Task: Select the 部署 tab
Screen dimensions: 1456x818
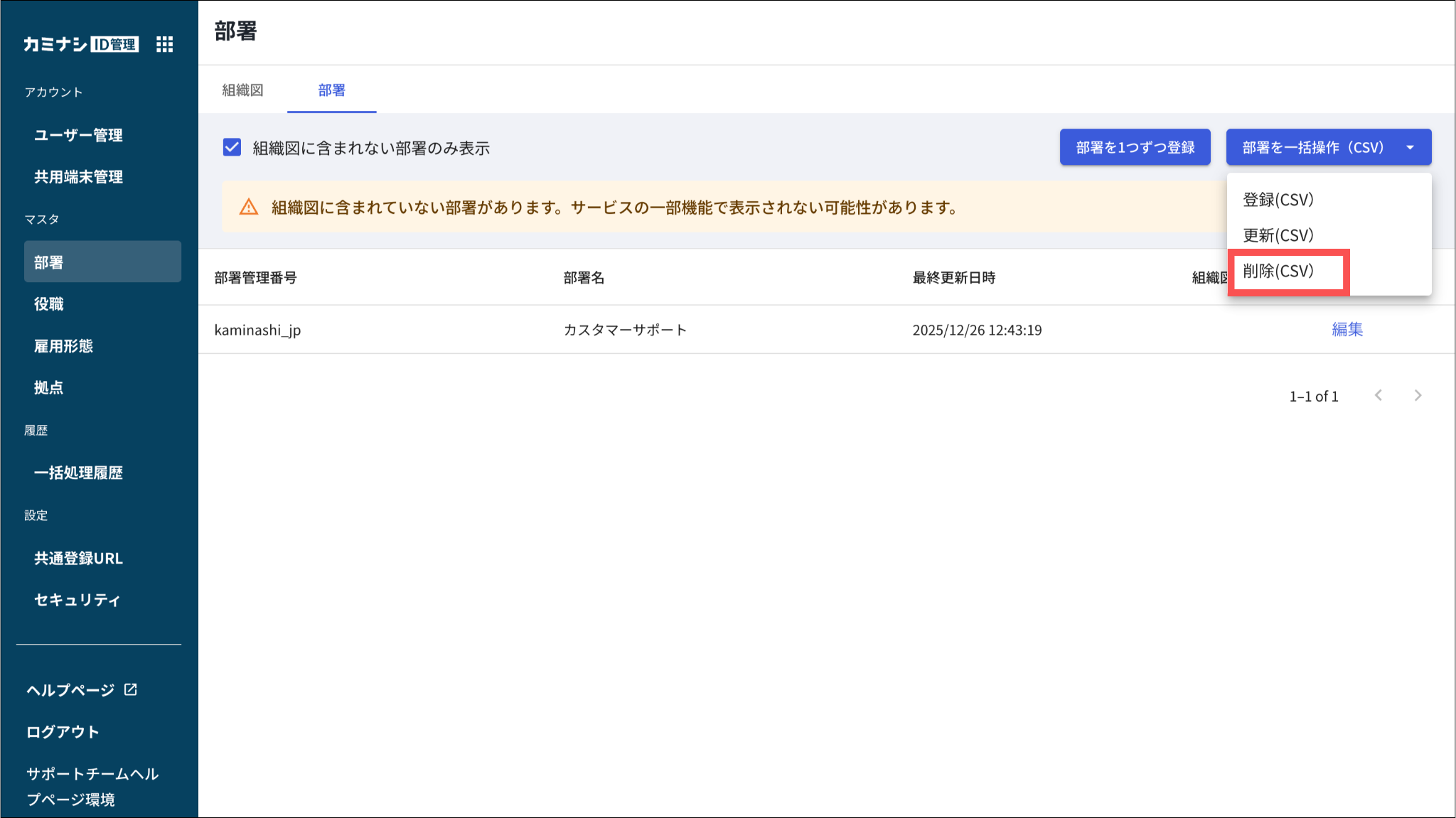Action: coord(331,90)
